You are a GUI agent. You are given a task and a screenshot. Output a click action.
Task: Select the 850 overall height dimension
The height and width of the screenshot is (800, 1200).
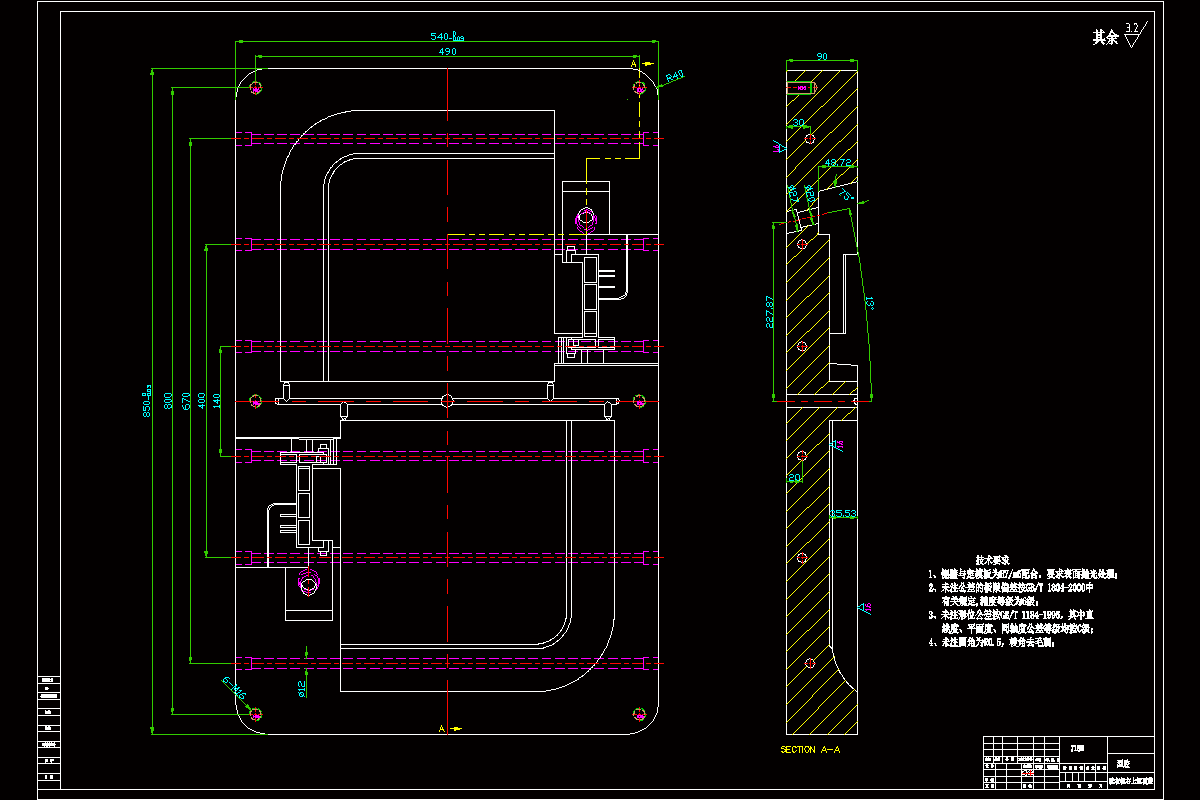coord(147,402)
